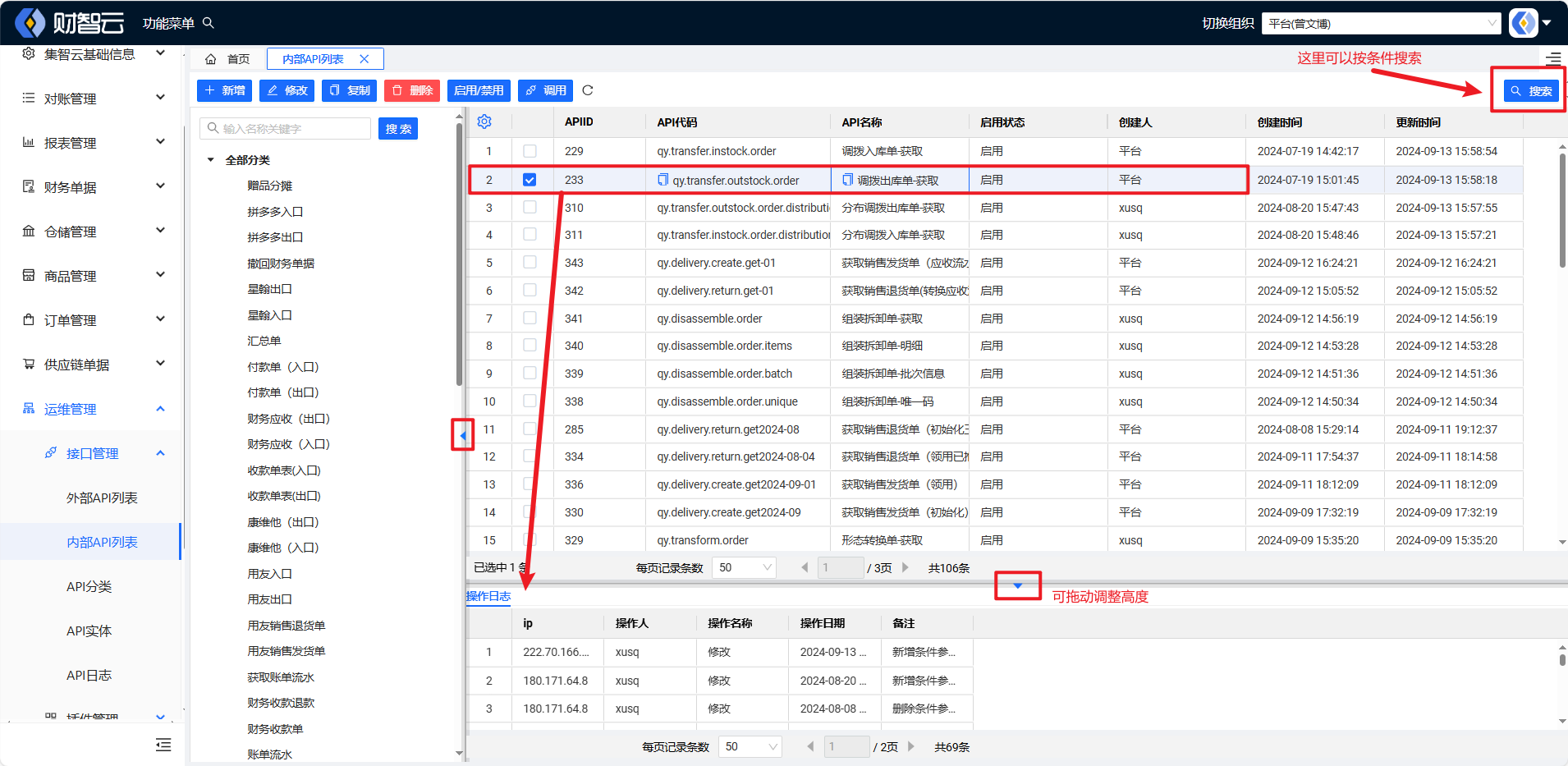This screenshot has height=766, width=1568.
Task: Click the search magnifier next to 功能菜单
Action: click(x=209, y=23)
